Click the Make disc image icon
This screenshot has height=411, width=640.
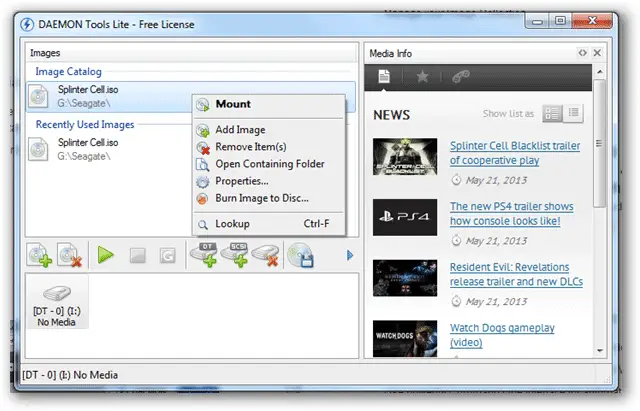(300, 255)
